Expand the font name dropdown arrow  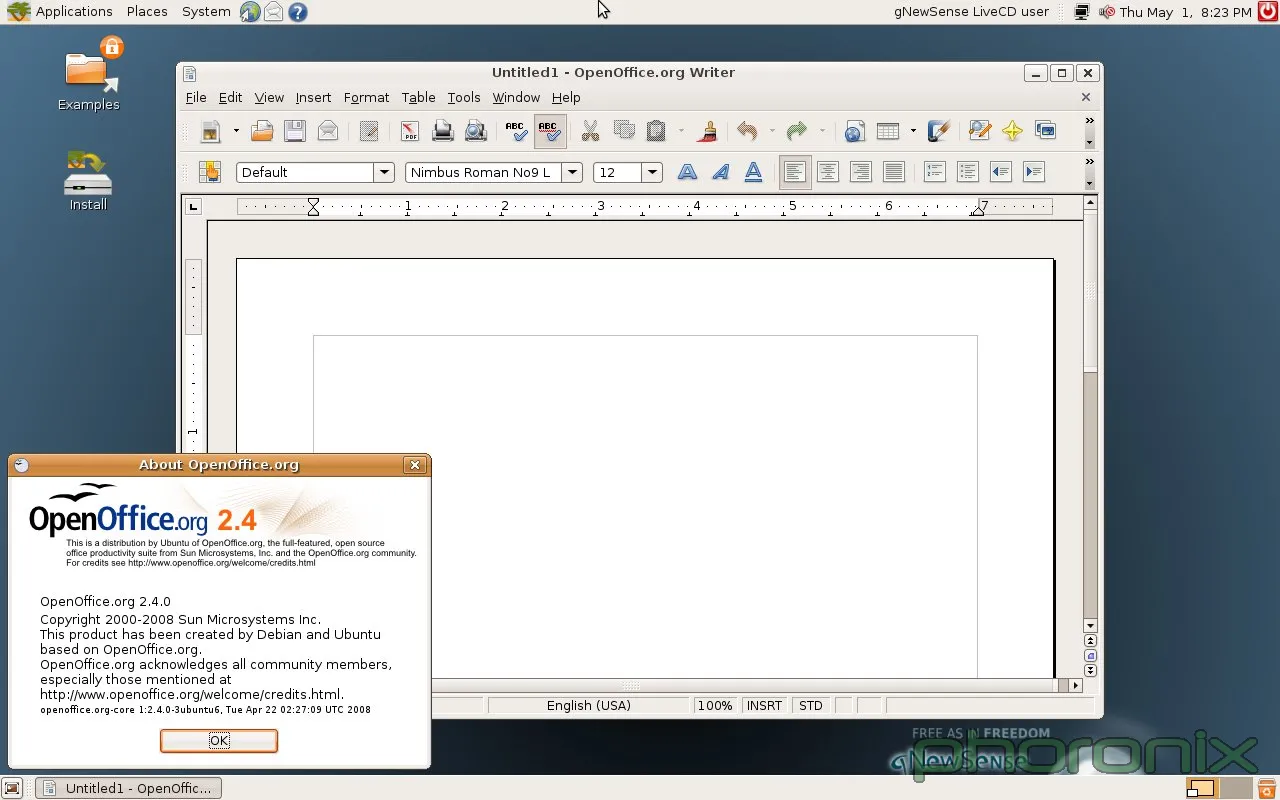point(572,172)
